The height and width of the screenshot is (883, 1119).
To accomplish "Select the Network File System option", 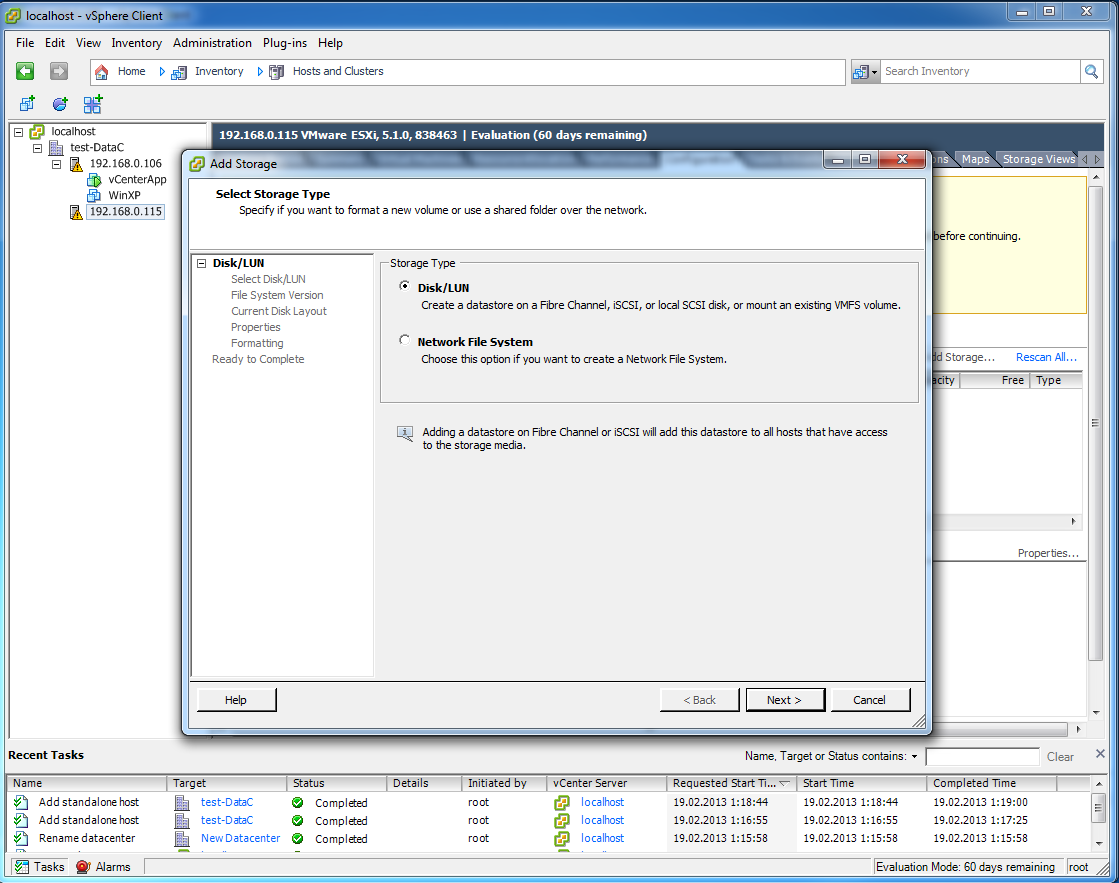I will pos(405,340).
